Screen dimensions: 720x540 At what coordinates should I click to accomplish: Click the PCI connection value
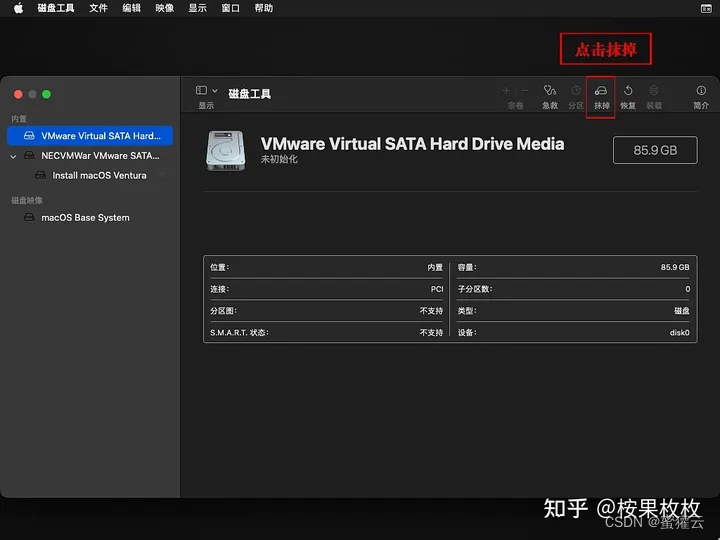[437, 289]
